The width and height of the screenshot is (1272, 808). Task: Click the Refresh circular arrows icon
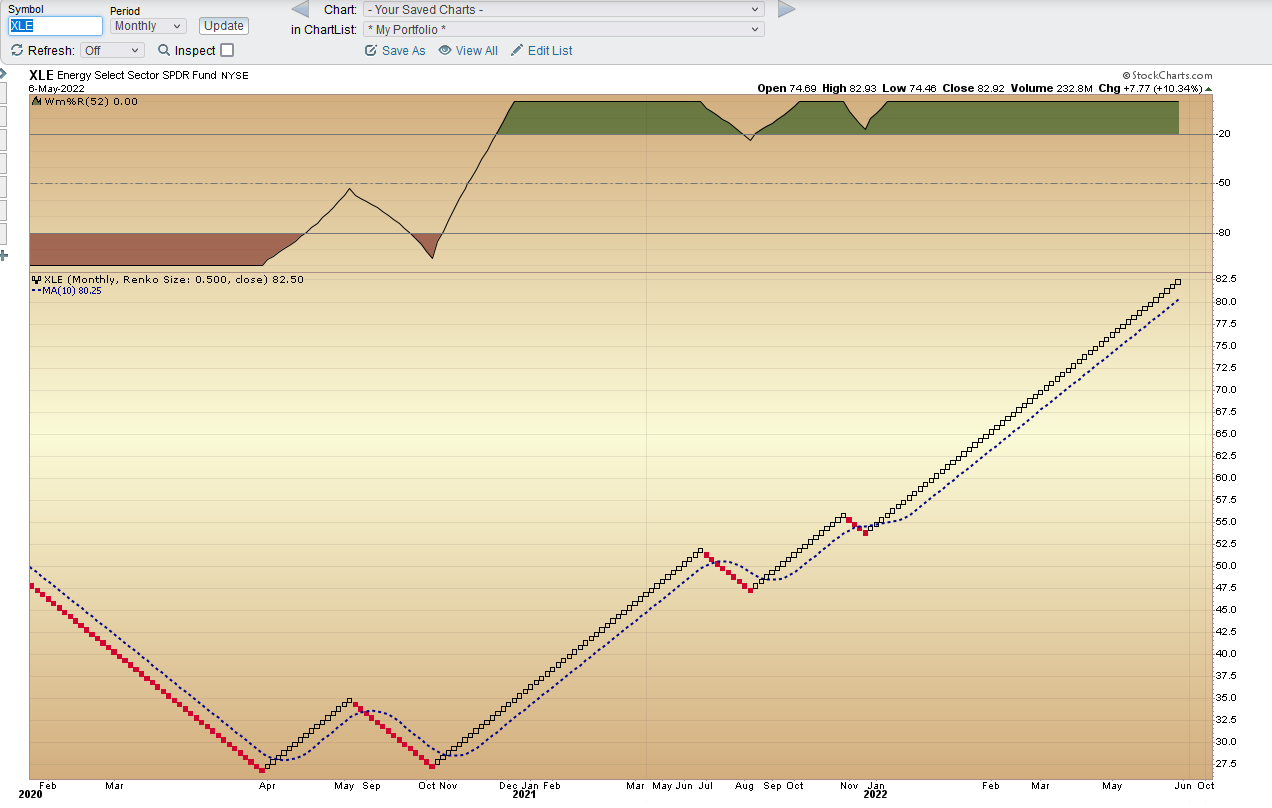(16, 50)
